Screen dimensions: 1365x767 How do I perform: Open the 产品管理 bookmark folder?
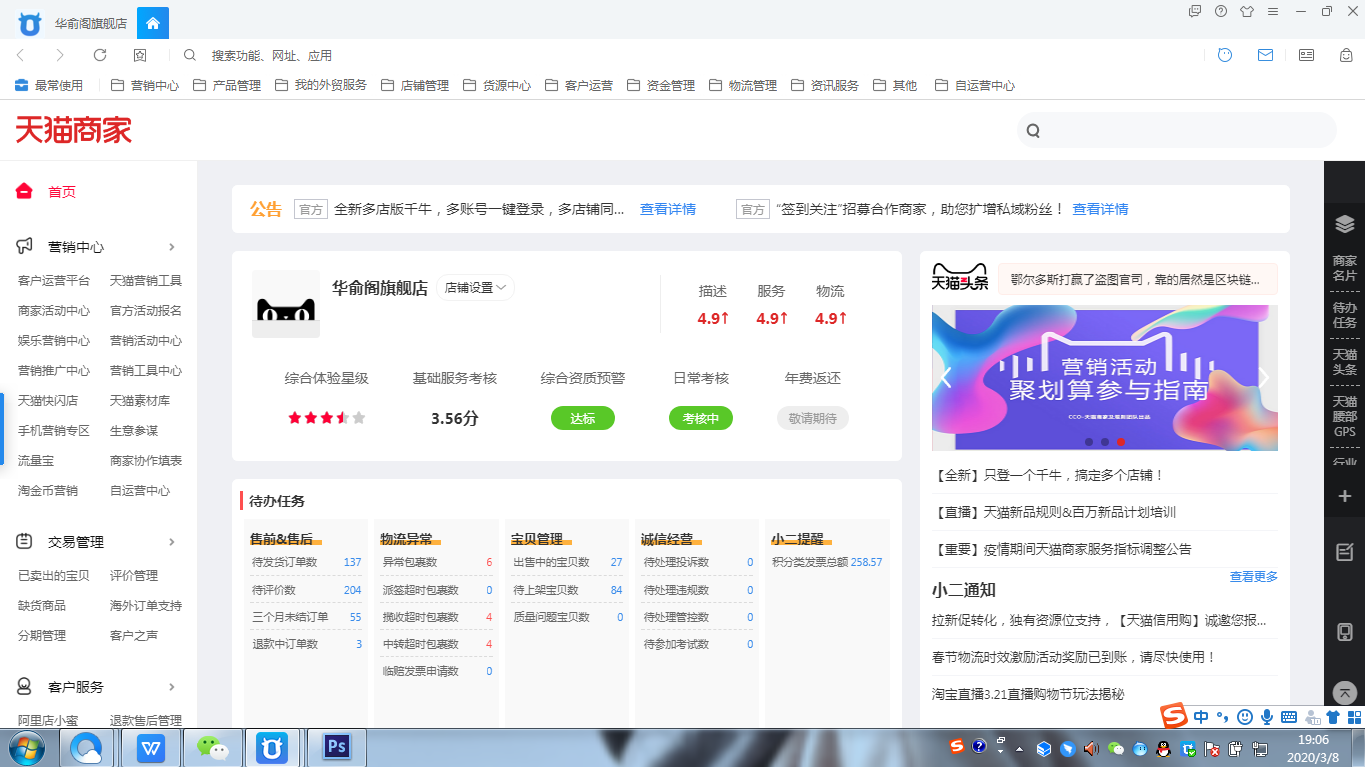tap(227, 85)
